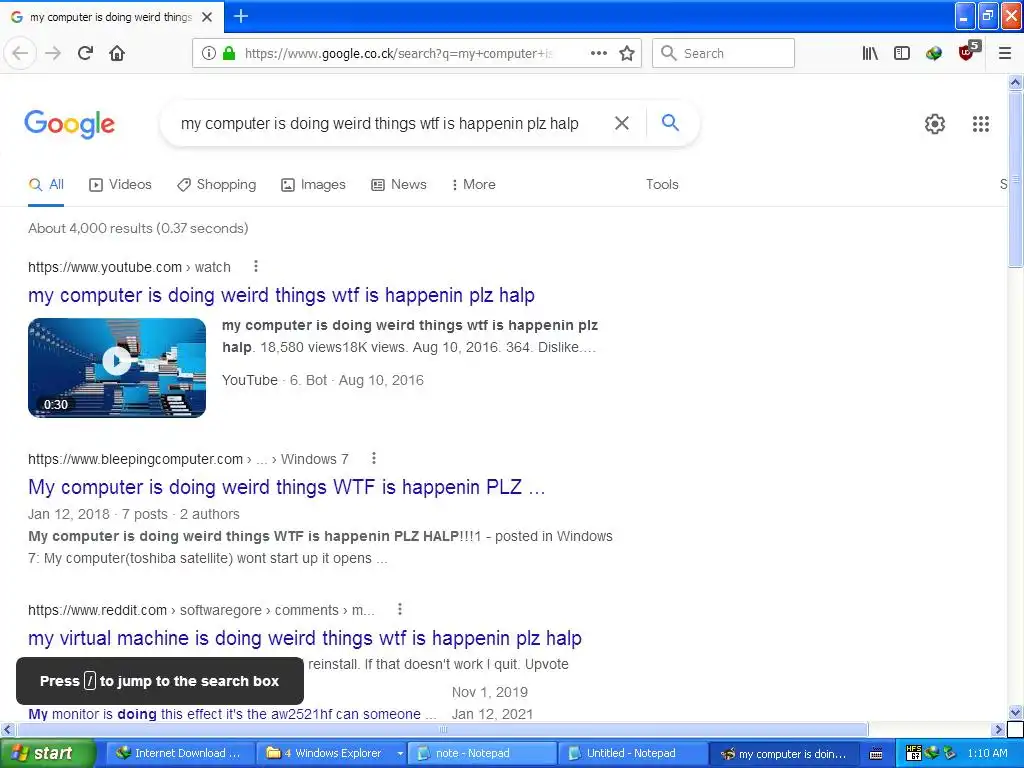Click the HFS tray icon

[914, 753]
